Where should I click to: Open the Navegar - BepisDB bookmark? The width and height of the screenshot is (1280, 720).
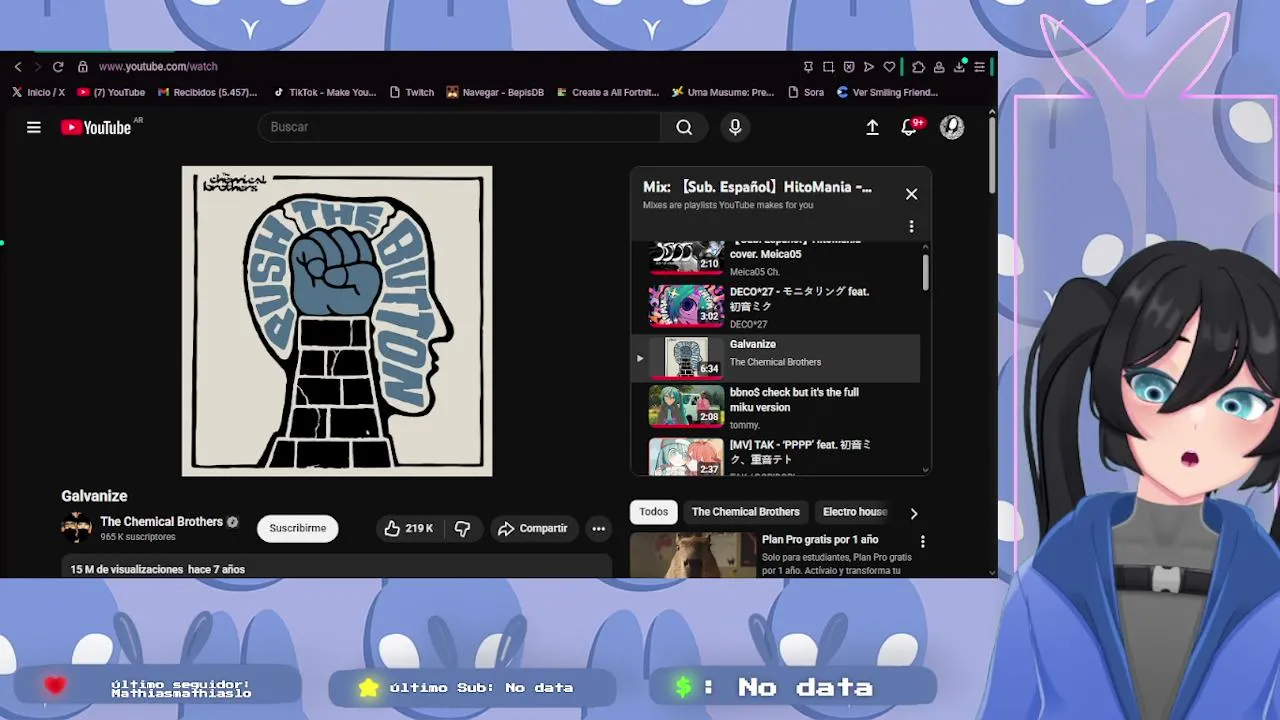coord(495,92)
